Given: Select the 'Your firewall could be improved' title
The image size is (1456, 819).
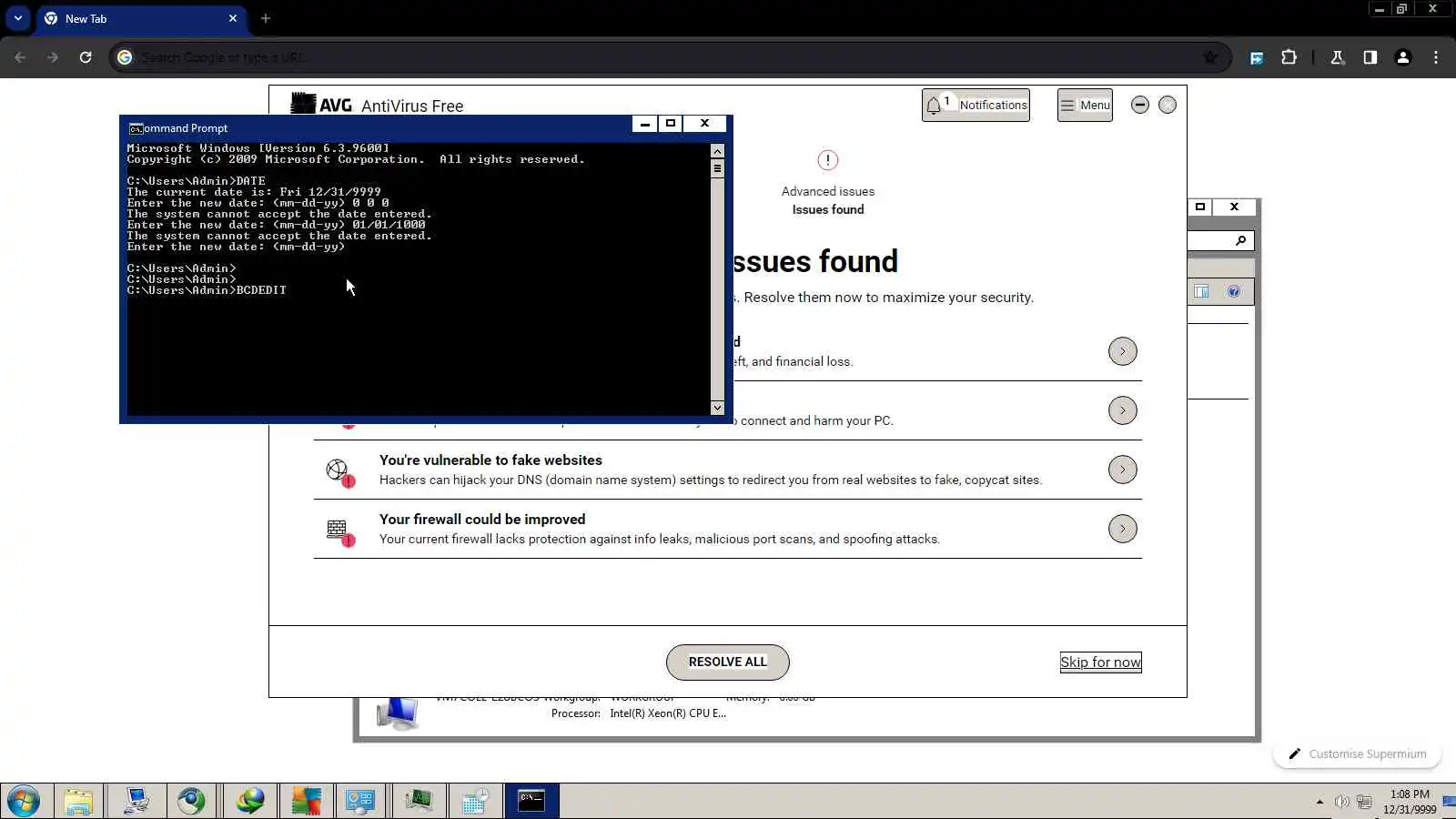Looking at the screenshot, I should (x=482, y=519).
